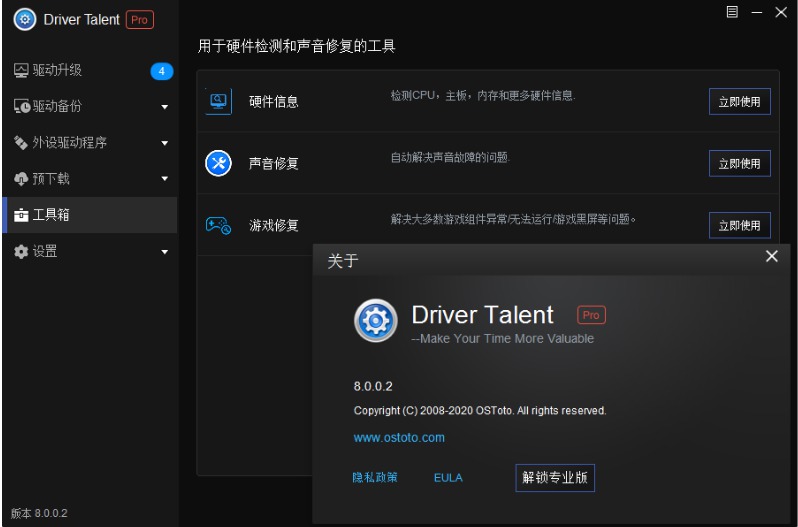Click the 解决大多数游戏组件异常 description
Viewport: 798px width, 527px height.
pos(514,220)
